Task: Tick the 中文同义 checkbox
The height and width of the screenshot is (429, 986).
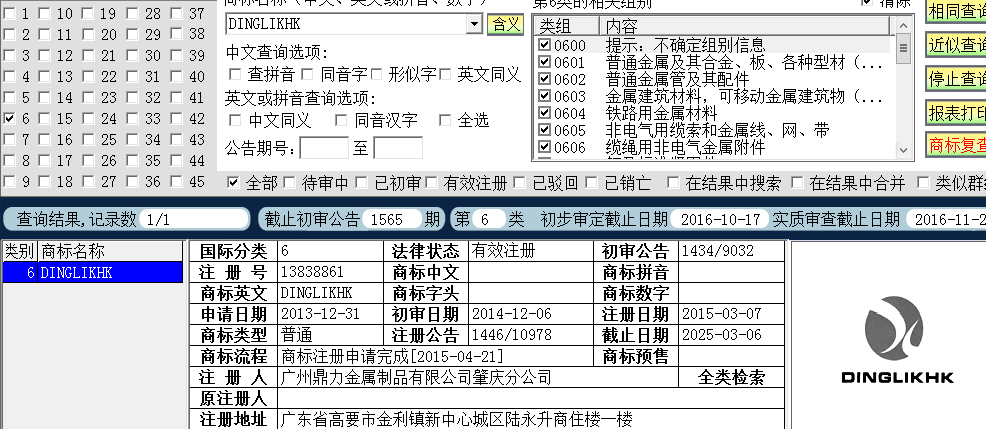Action: (x=235, y=120)
